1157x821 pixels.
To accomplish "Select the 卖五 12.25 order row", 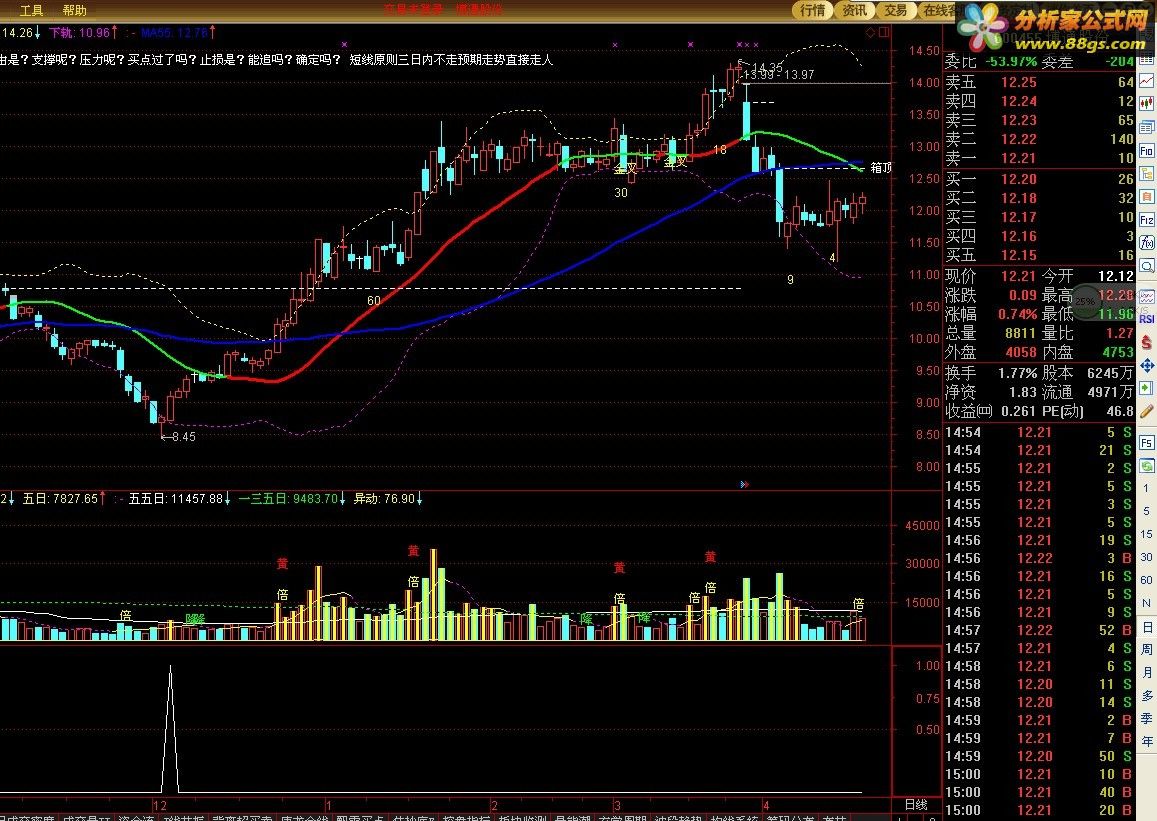I will (1039, 82).
